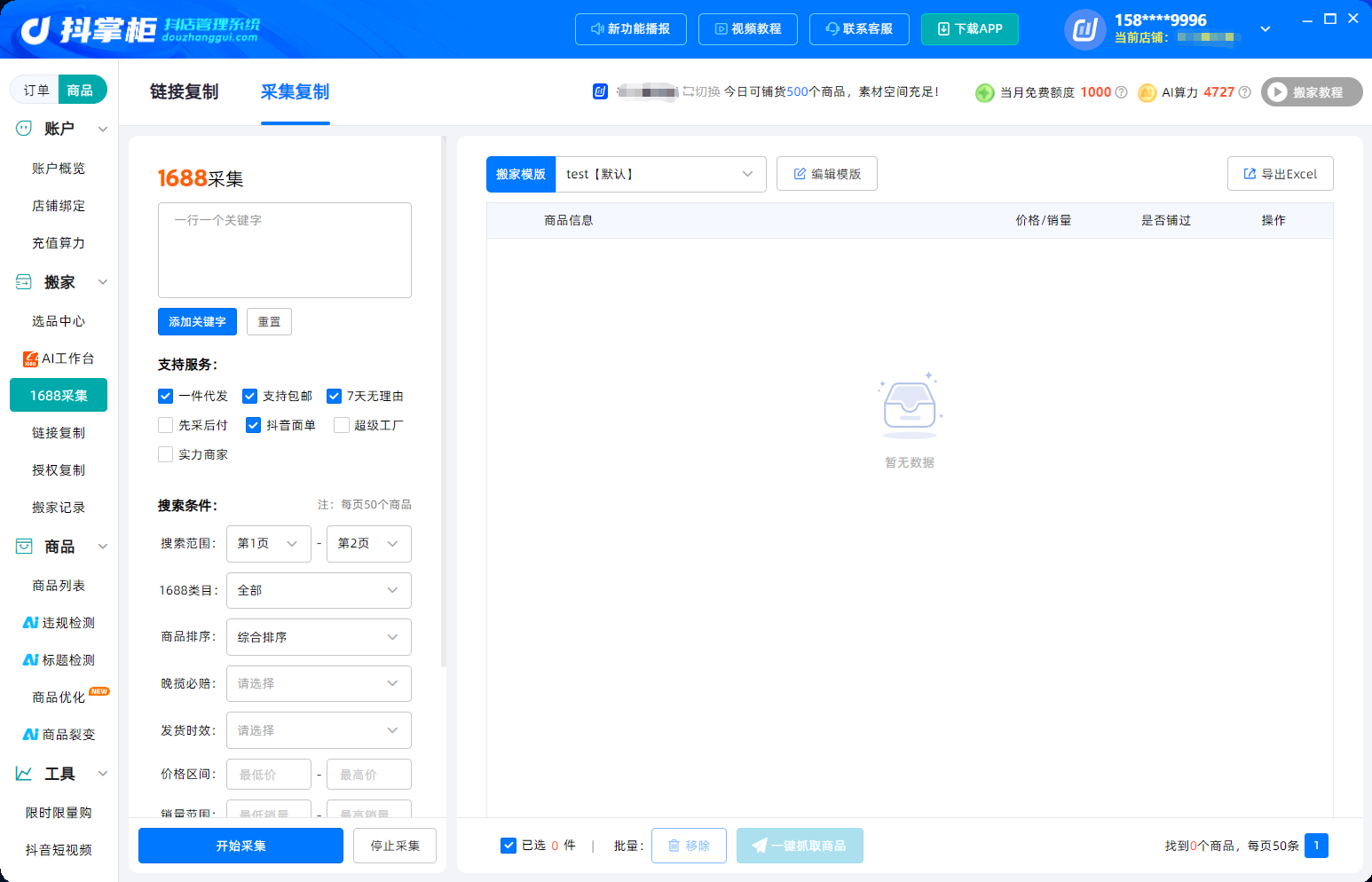Open 搬家记录 in the sidebar

click(59, 508)
